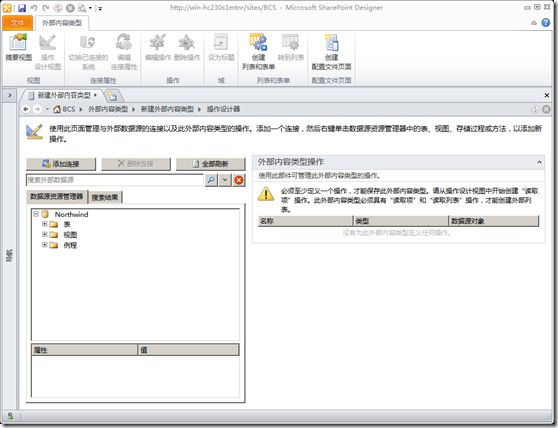Select the 操作设计视图 ribbon button
558x428 pixels.
click(x=48, y=52)
